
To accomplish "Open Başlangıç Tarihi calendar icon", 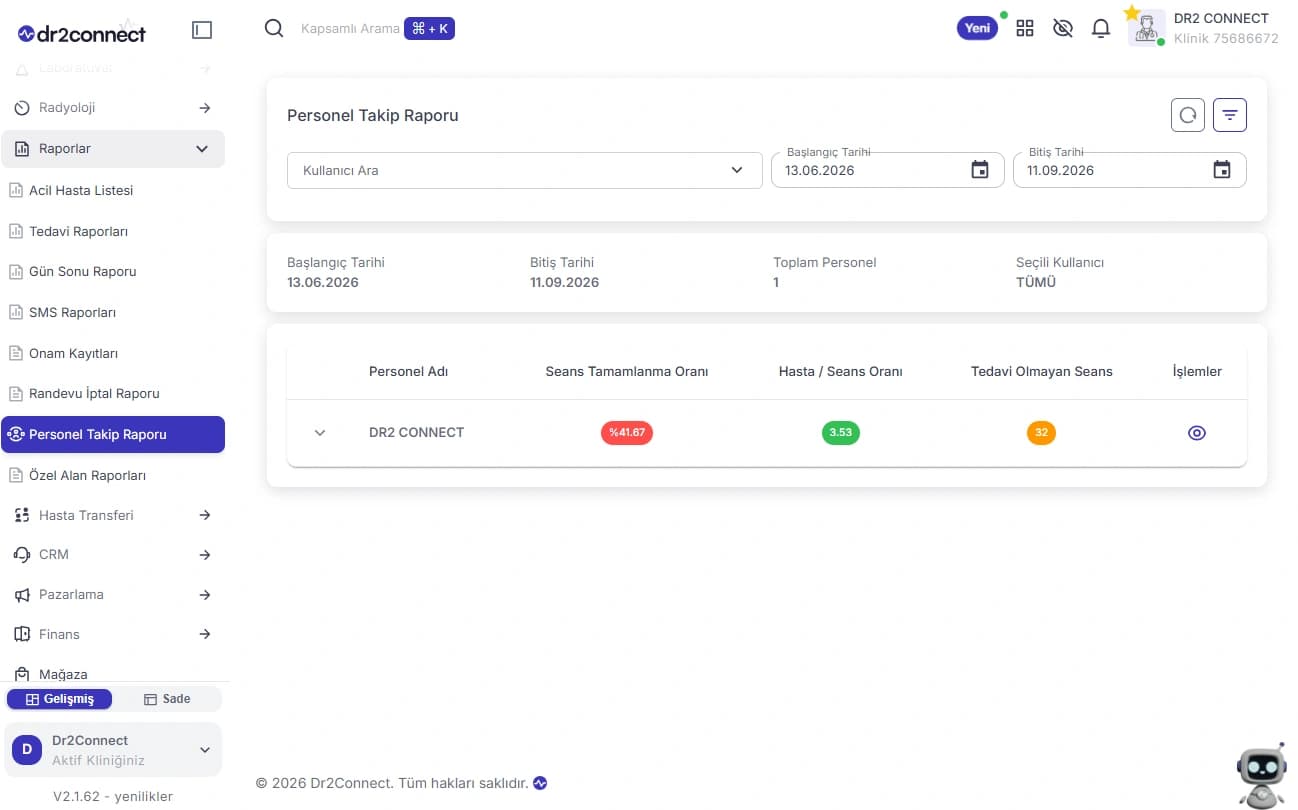I will pos(980,170).
